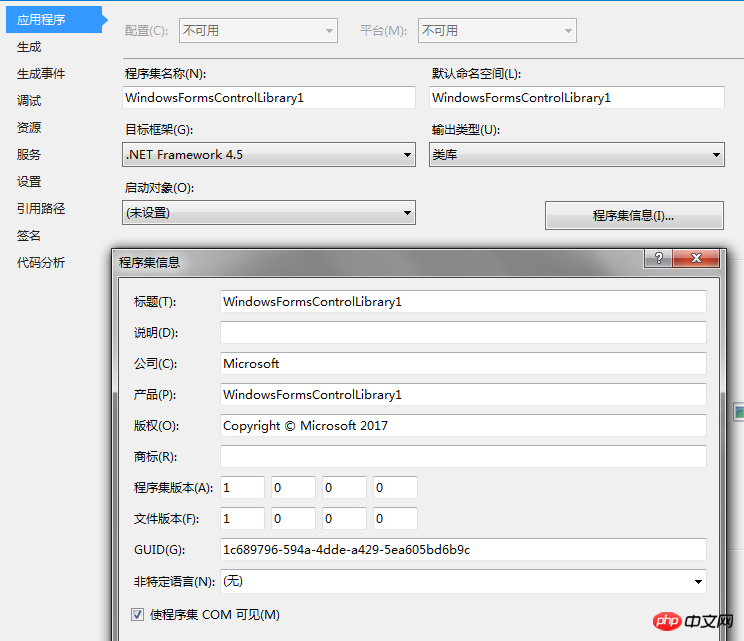Open the 配置 dropdown

click(258, 31)
